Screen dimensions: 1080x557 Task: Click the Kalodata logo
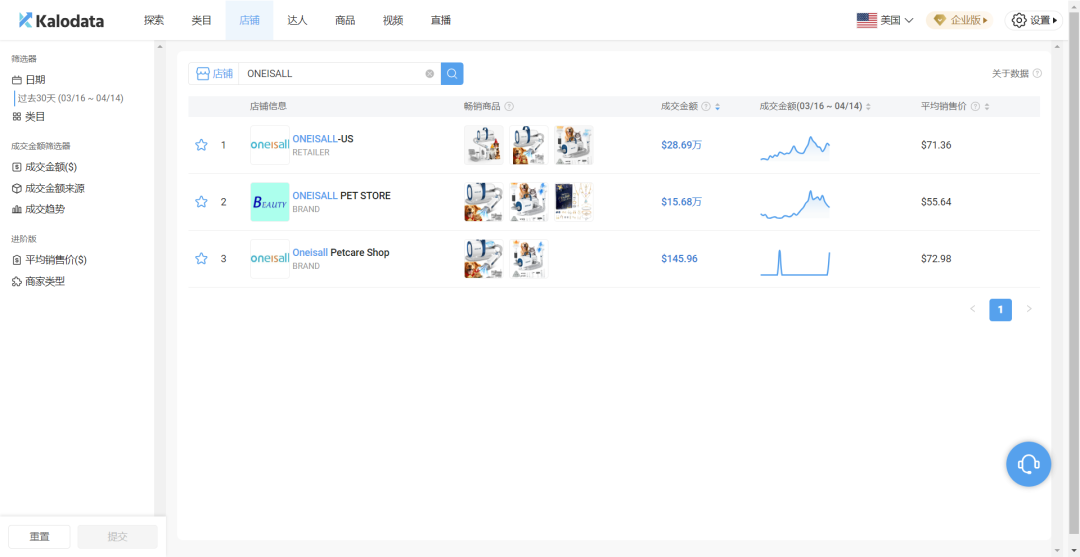pyautogui.click(x=61, y=20)
